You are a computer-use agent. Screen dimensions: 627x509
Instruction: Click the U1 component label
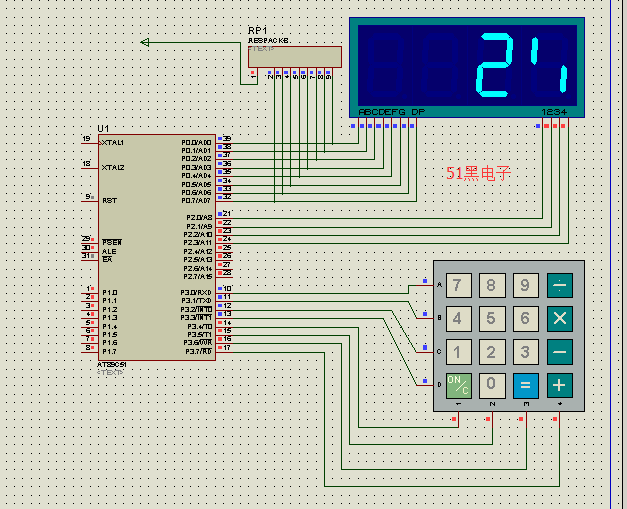(103, 128)
